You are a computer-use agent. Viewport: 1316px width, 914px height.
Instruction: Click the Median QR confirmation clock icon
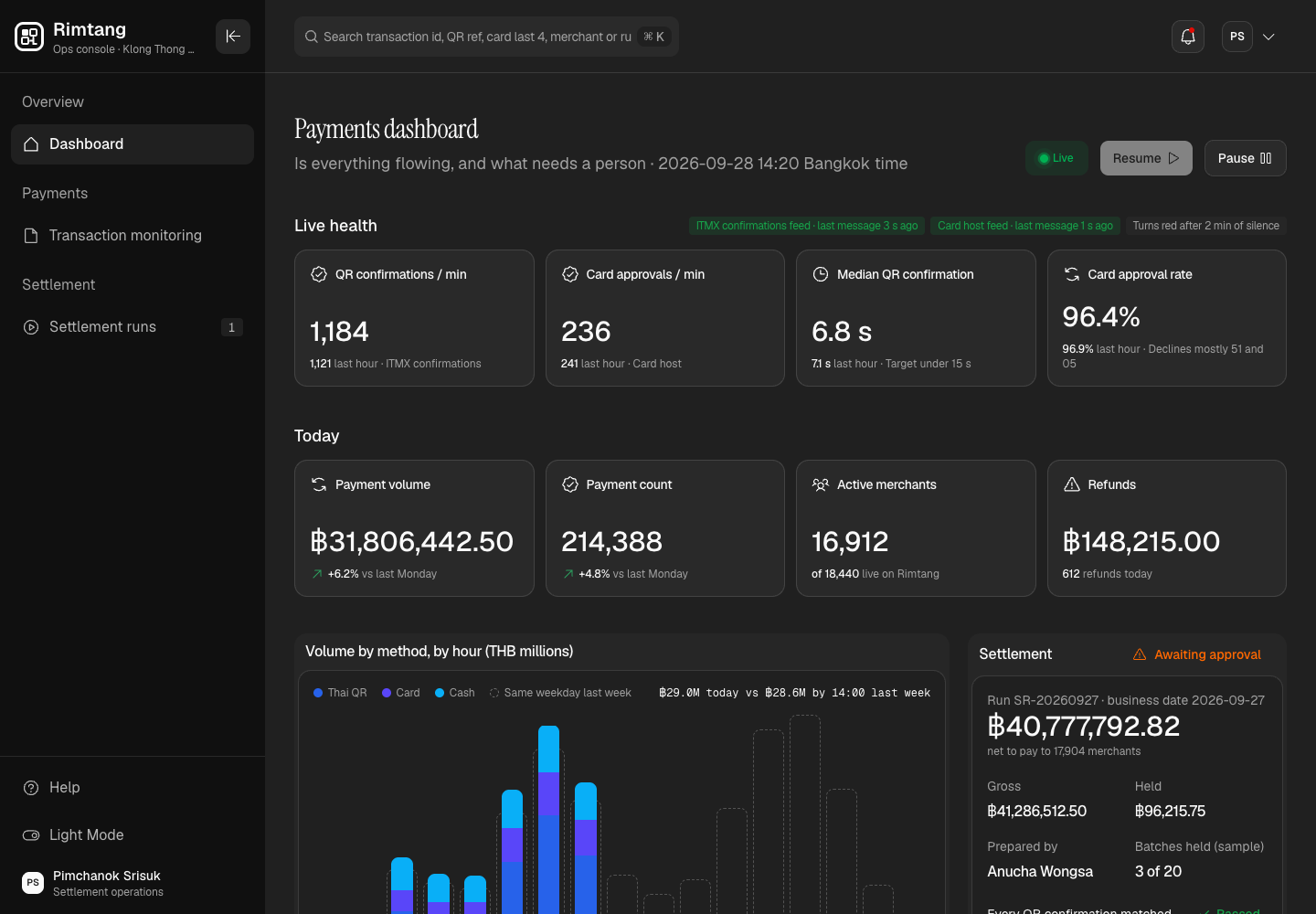(x=821, y=274)
